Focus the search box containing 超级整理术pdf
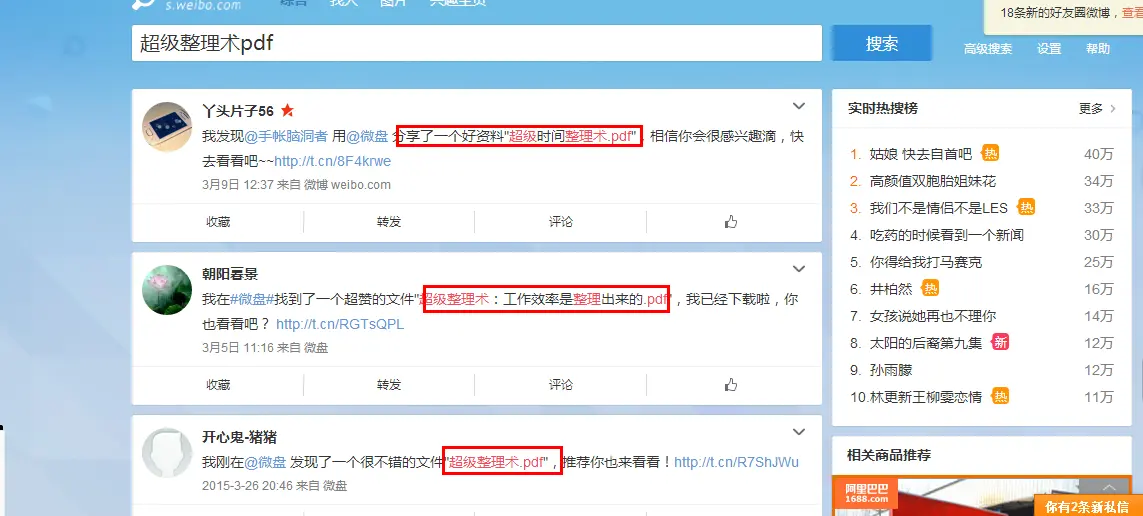Screen dimensions: 1143x516 (x=477, y=43)
